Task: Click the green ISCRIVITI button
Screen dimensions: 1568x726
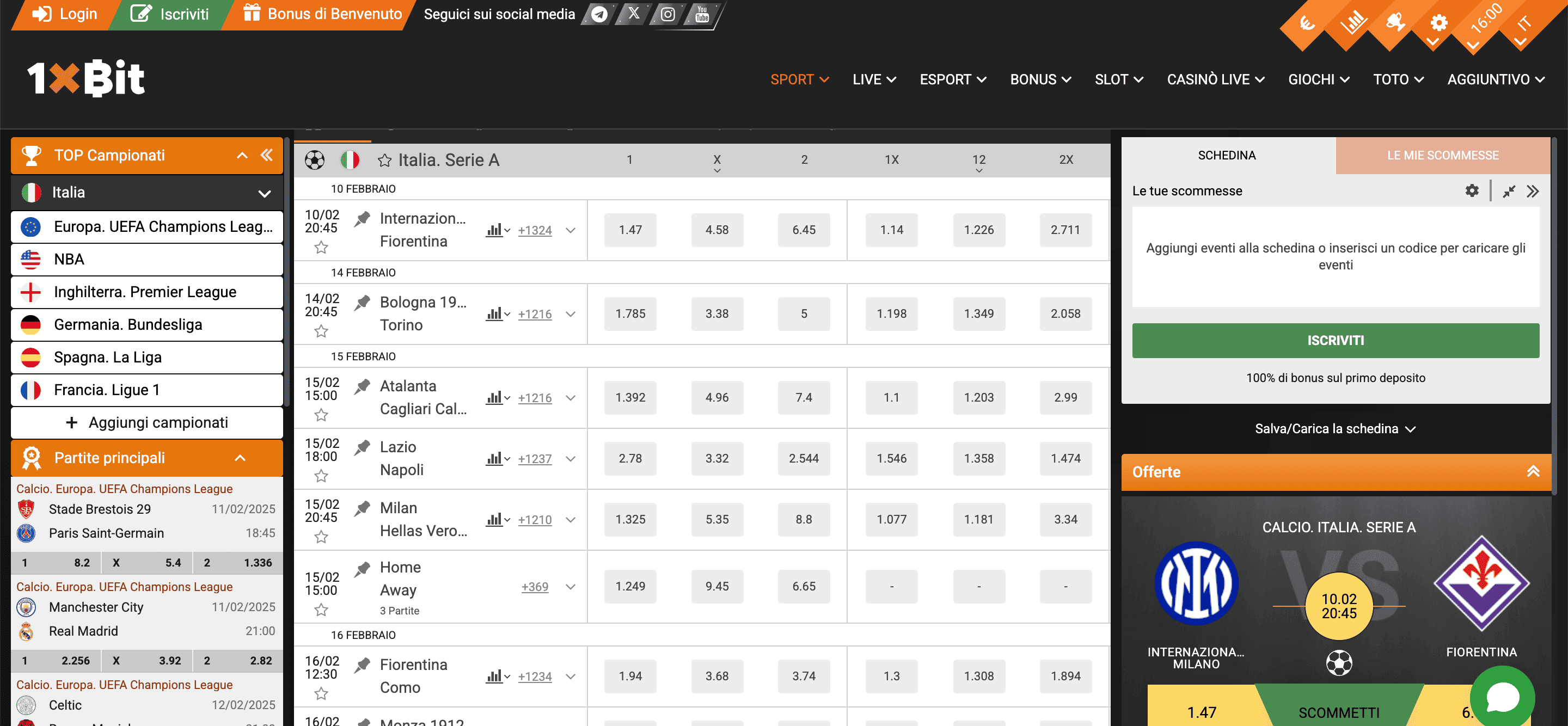Action: tap(1336, 340)
